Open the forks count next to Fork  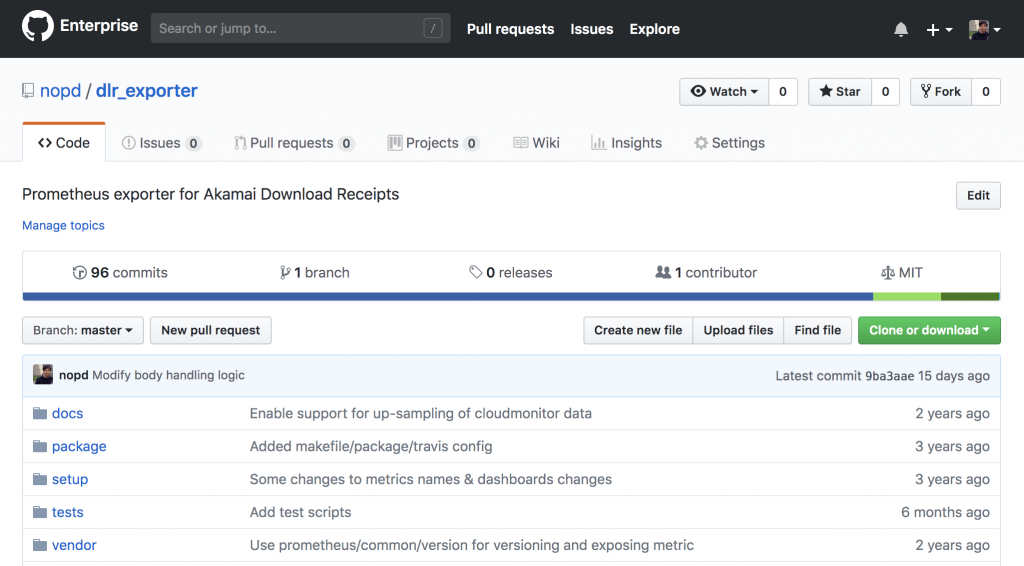click(x=985, y=92)
